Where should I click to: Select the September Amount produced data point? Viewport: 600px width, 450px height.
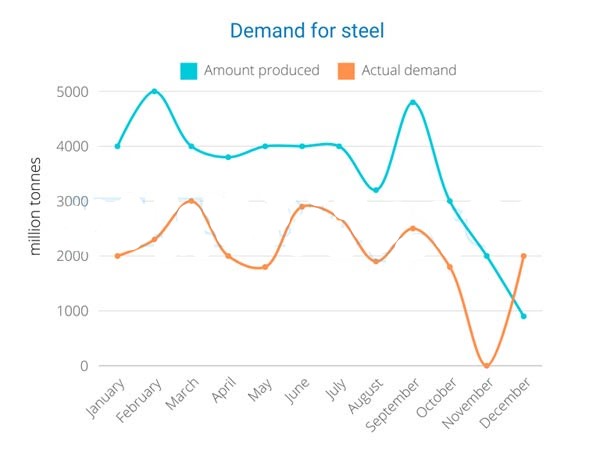click(413, 103)
